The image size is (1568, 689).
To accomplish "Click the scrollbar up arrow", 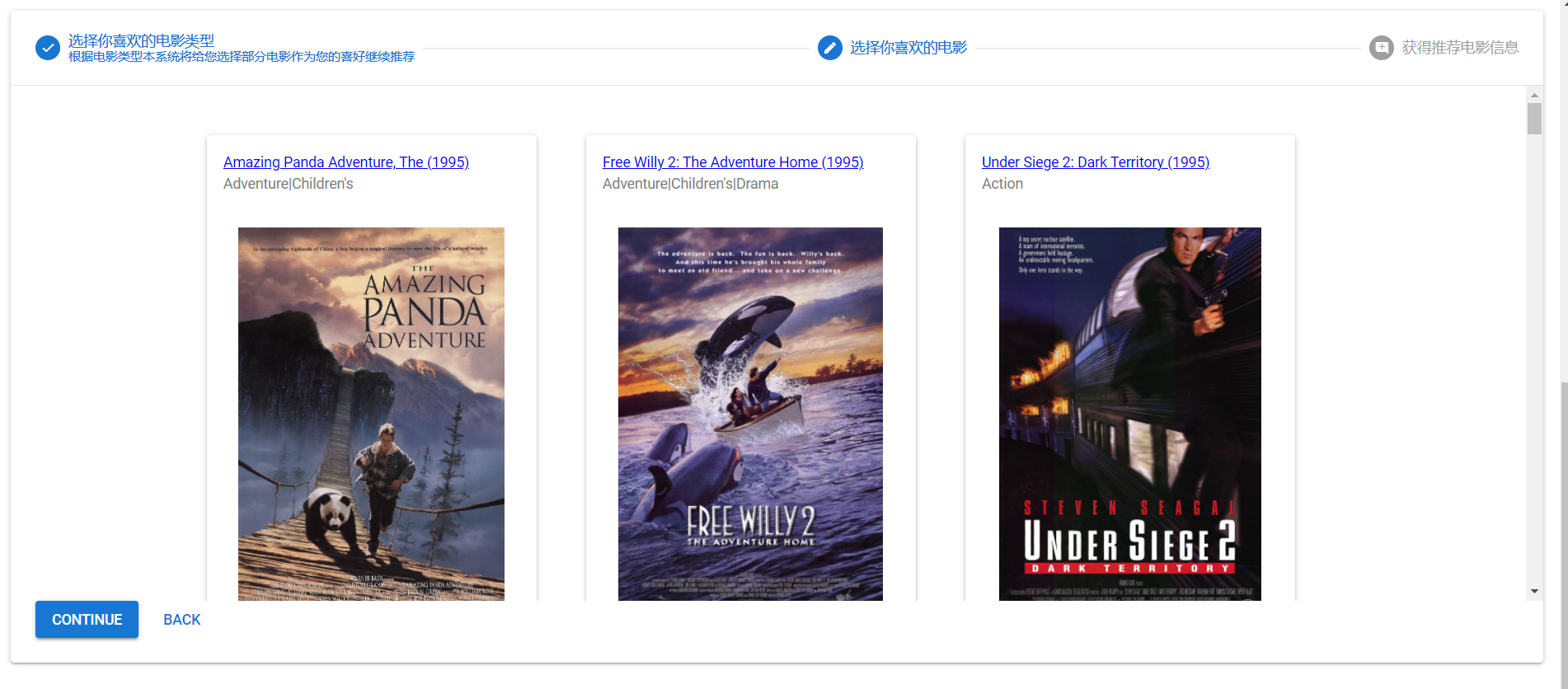I will 1534,96.
